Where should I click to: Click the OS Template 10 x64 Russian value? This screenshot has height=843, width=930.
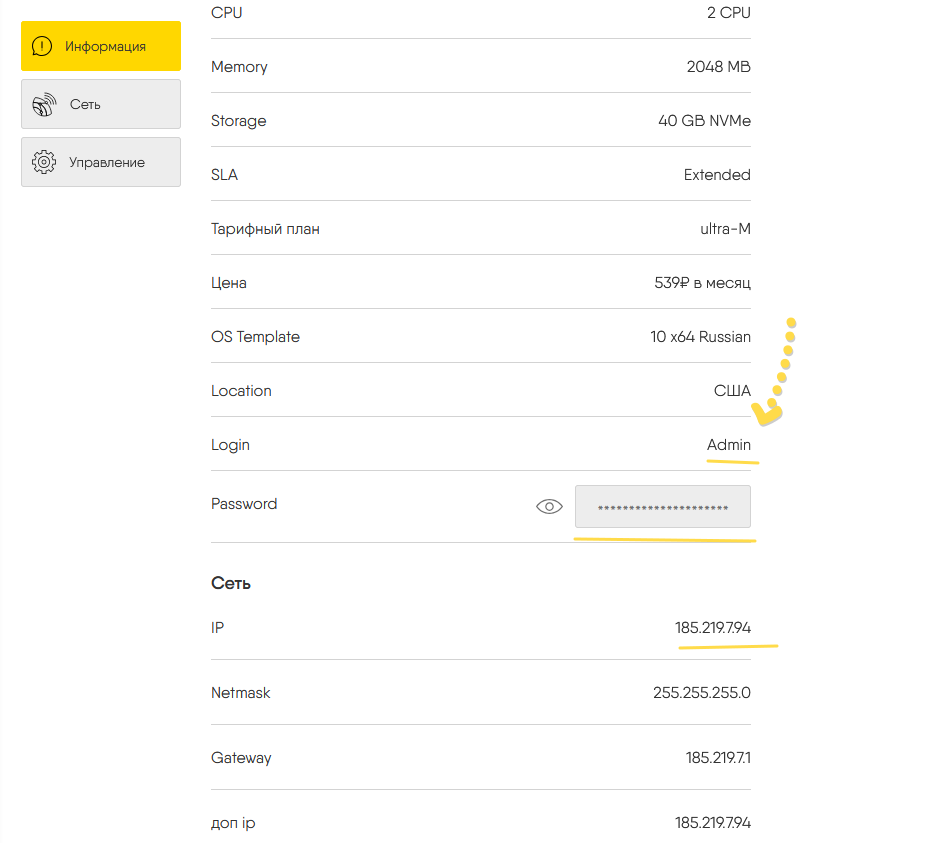point(700,337)
